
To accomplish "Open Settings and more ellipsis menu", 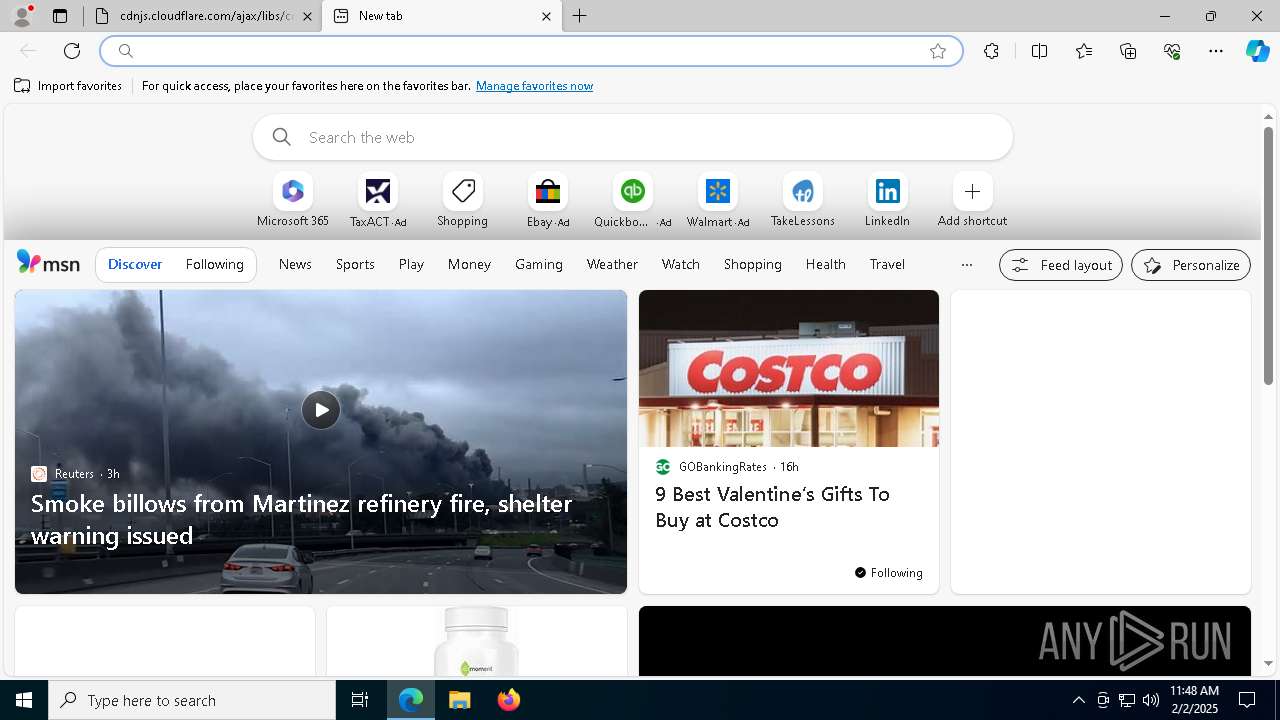I will pos(1216,51).
